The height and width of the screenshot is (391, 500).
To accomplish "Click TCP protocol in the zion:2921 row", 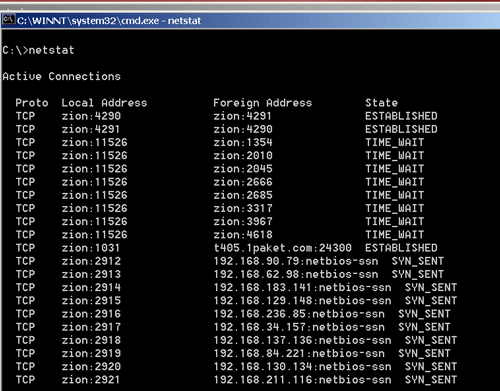I will (25, 380).
